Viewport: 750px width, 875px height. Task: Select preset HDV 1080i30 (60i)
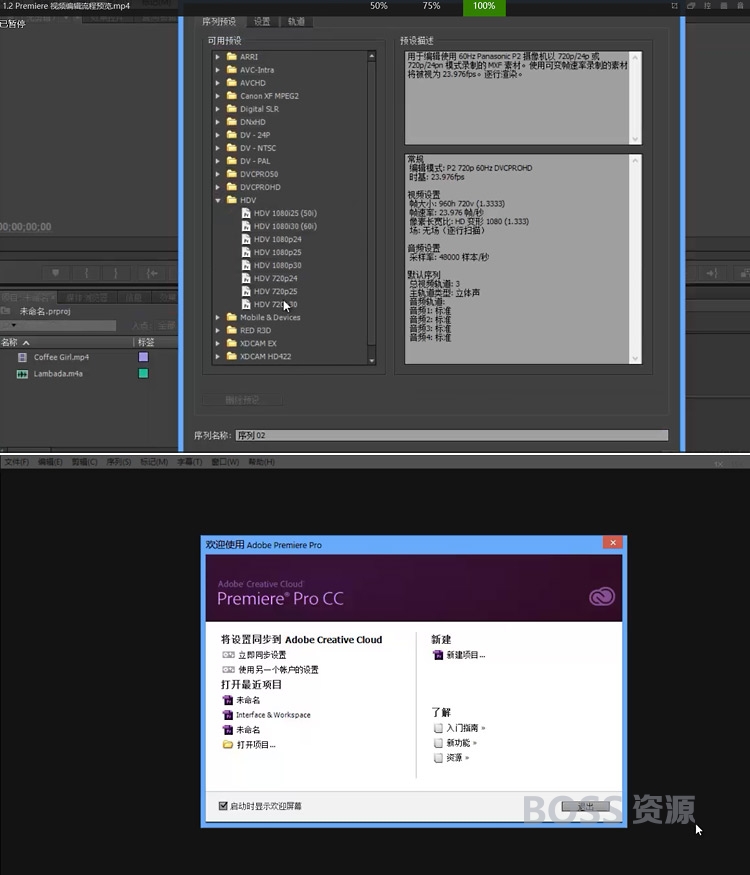285,226
